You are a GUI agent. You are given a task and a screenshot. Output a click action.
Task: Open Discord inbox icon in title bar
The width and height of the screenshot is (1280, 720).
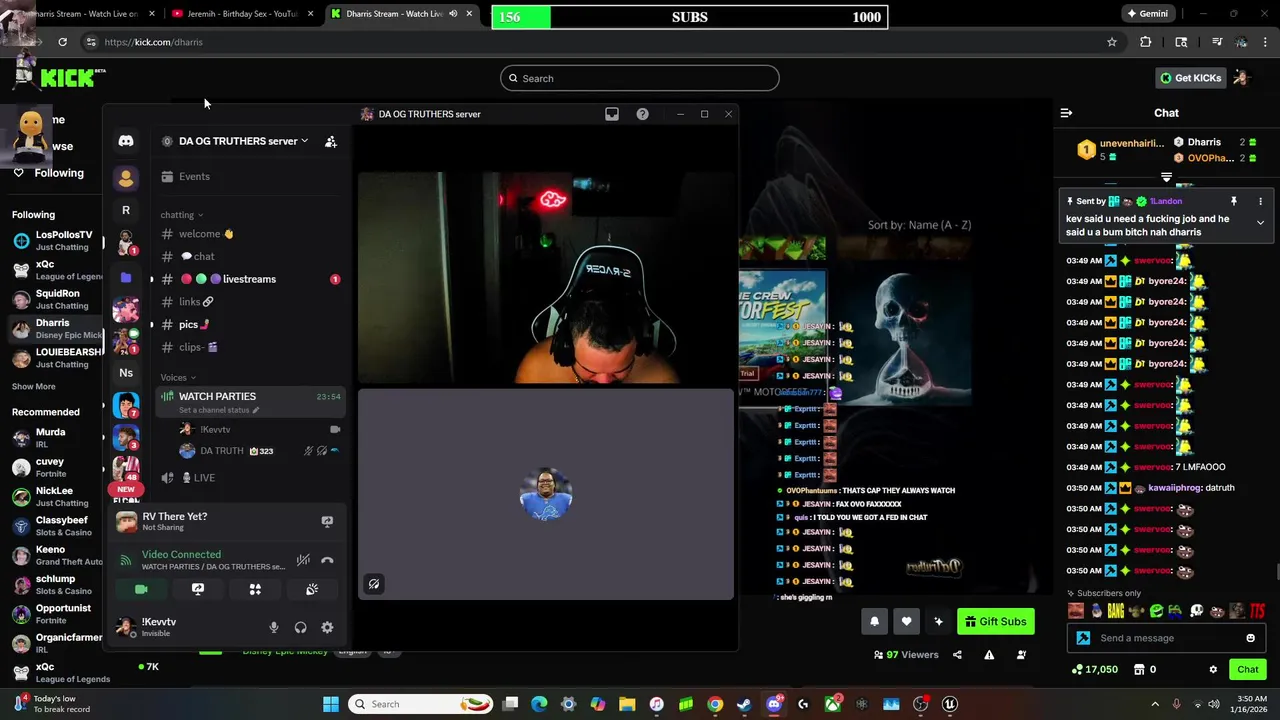point(612,114)
